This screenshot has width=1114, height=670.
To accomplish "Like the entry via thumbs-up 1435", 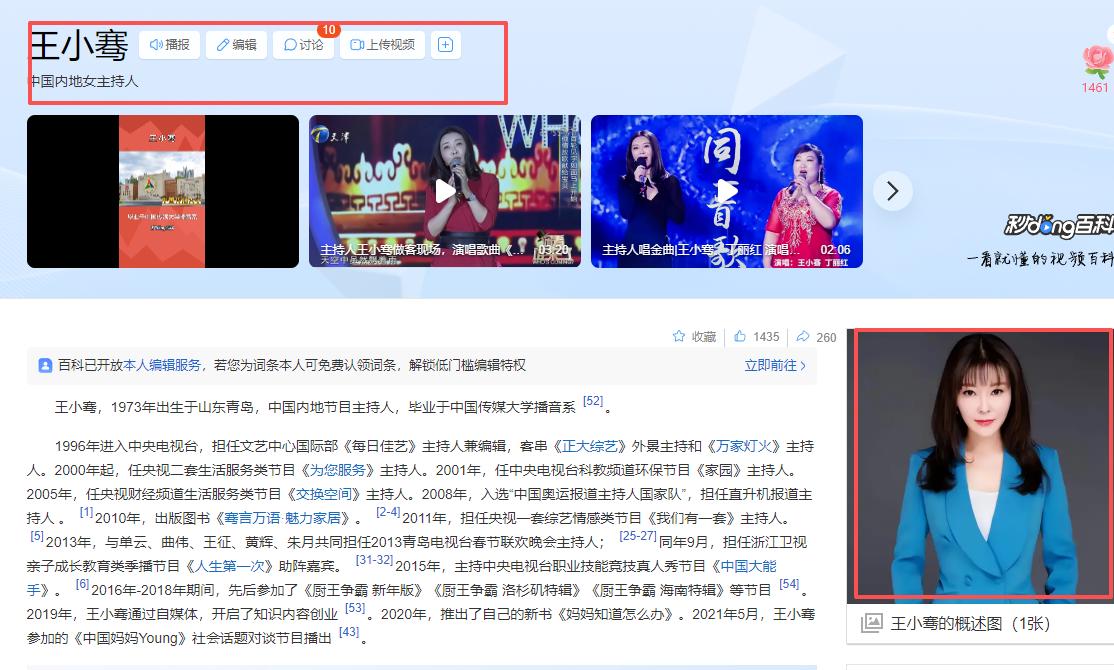I will 757,337.
